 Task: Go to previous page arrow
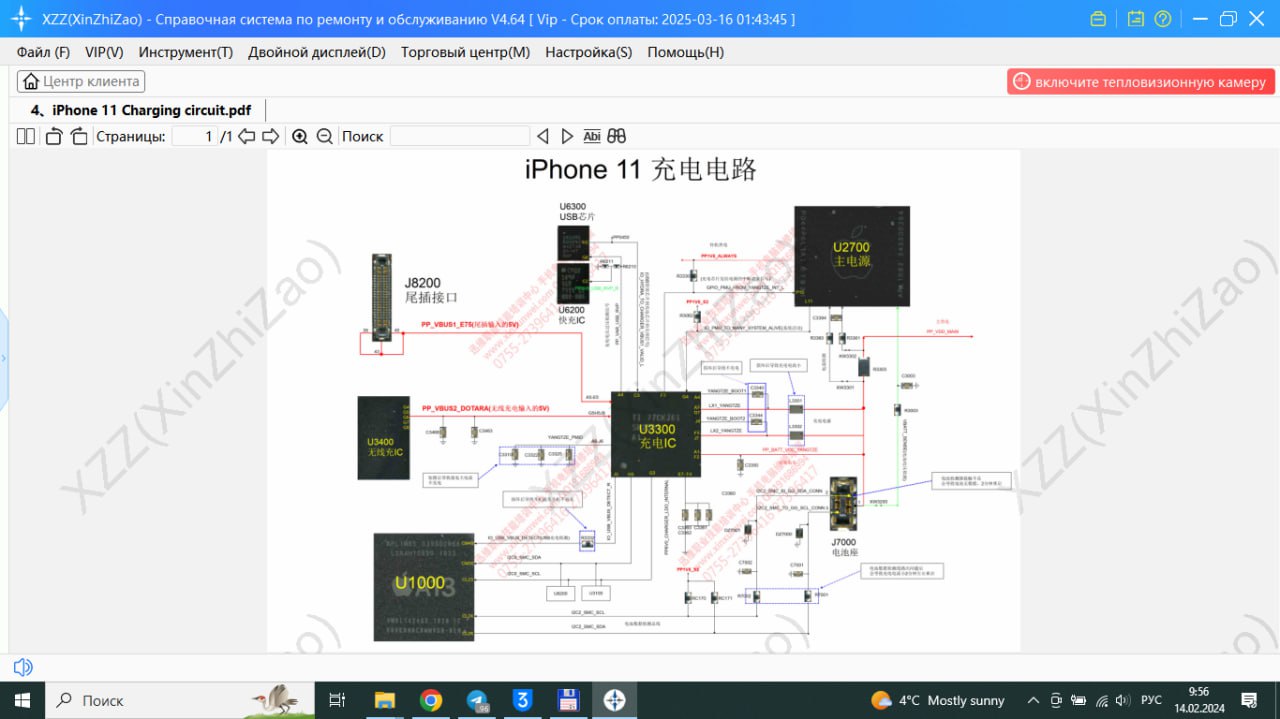point(246,136)
